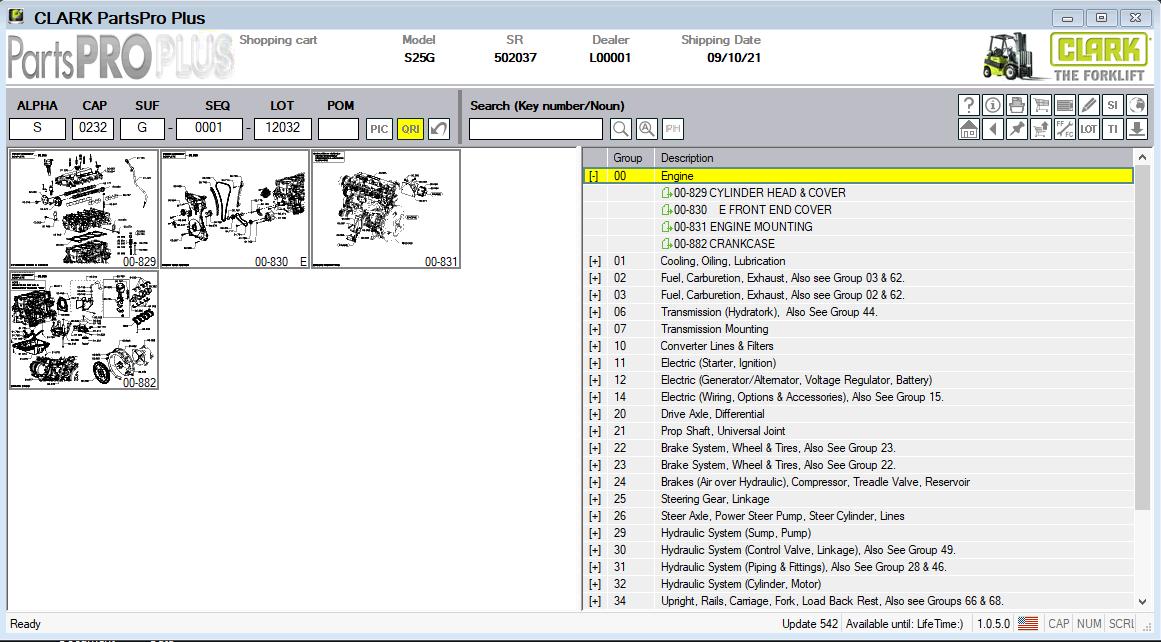1161x642 pixels.
Task: Expand group 29 Hydraulic System (Sump, Pump)
Action: (594, 533)
